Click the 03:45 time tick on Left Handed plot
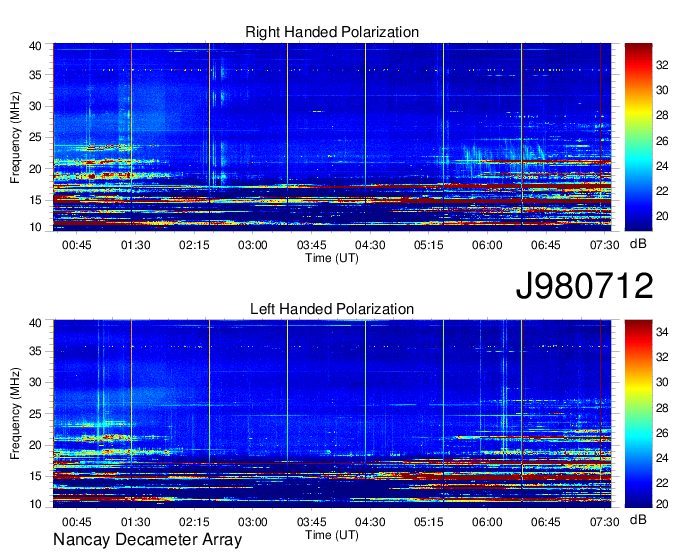The width and height of the screenshot is (680, 552). pos(311,522)
